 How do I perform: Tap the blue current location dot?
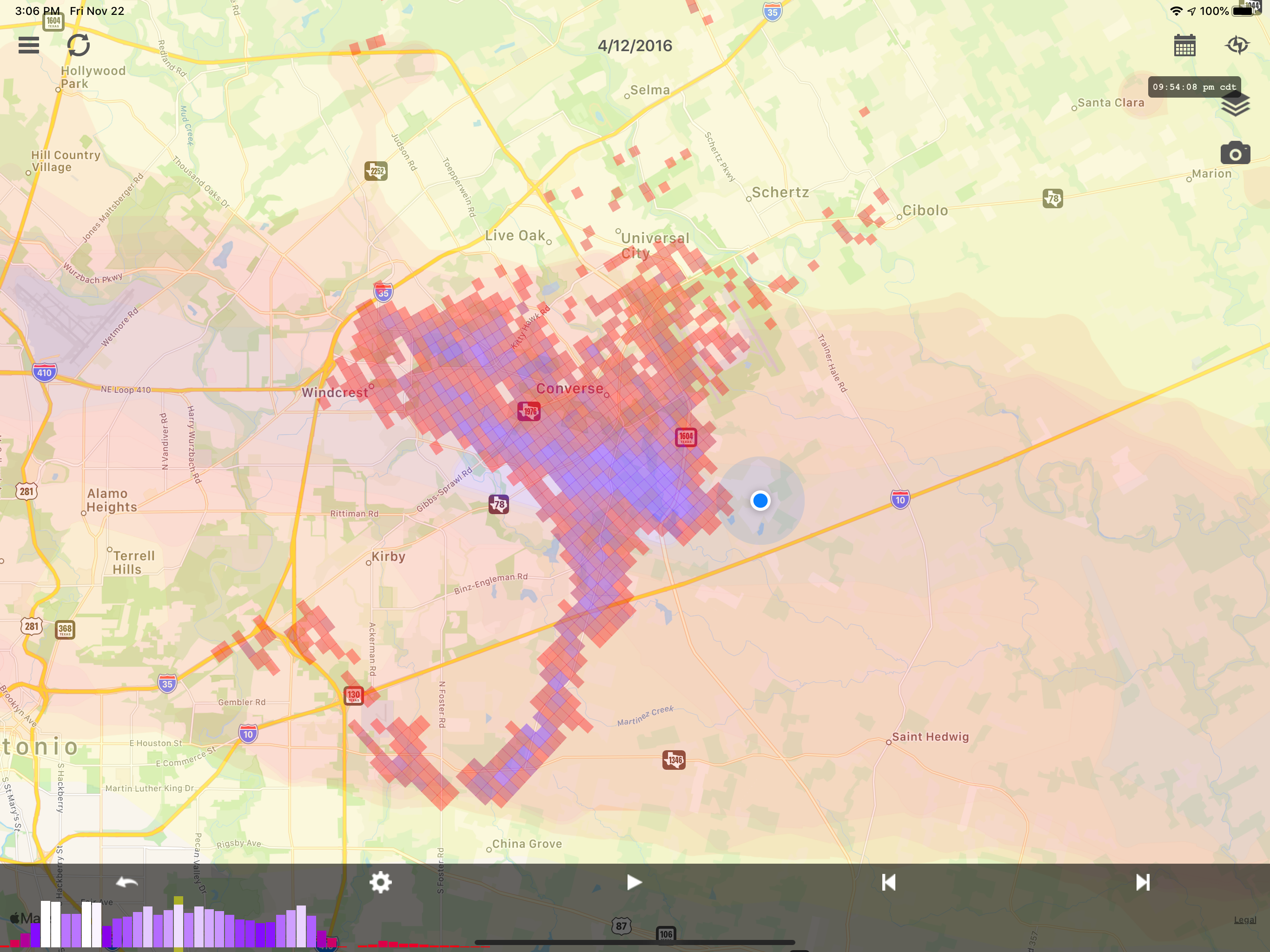[760, 501]
